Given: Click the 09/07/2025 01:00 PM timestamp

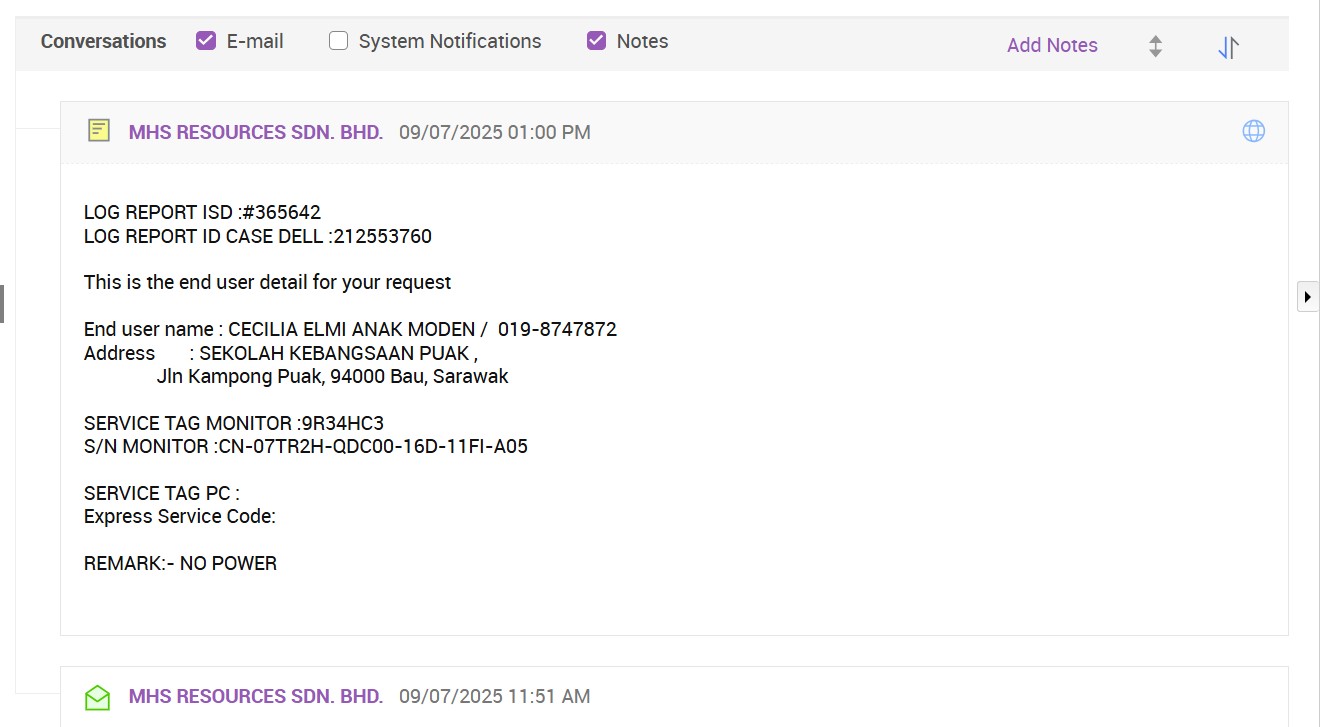Looking at the screenshot, I should click(x=494, y=132).
